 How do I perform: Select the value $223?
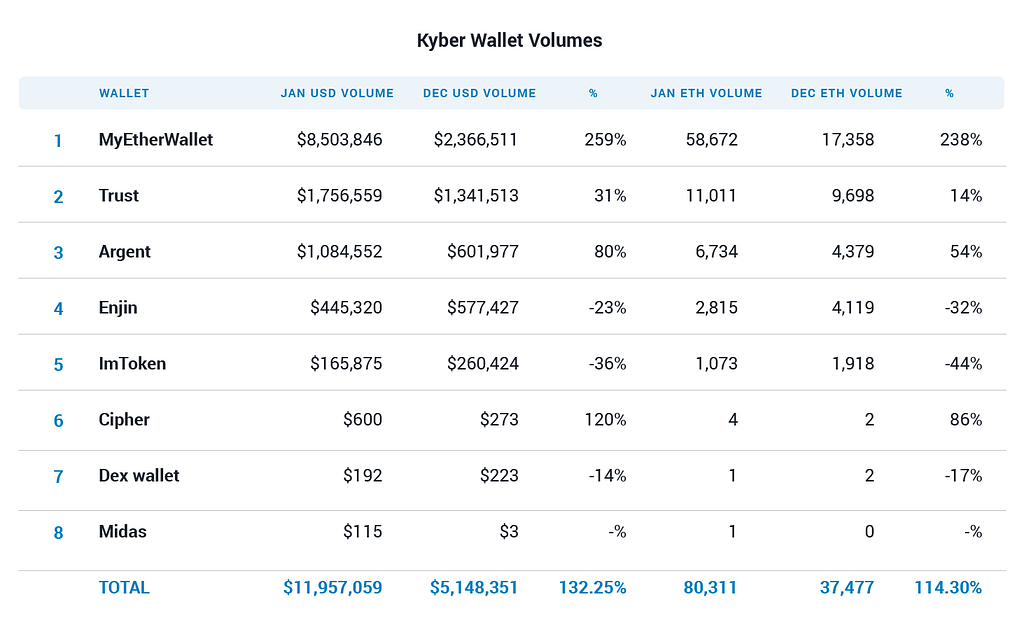499,476
